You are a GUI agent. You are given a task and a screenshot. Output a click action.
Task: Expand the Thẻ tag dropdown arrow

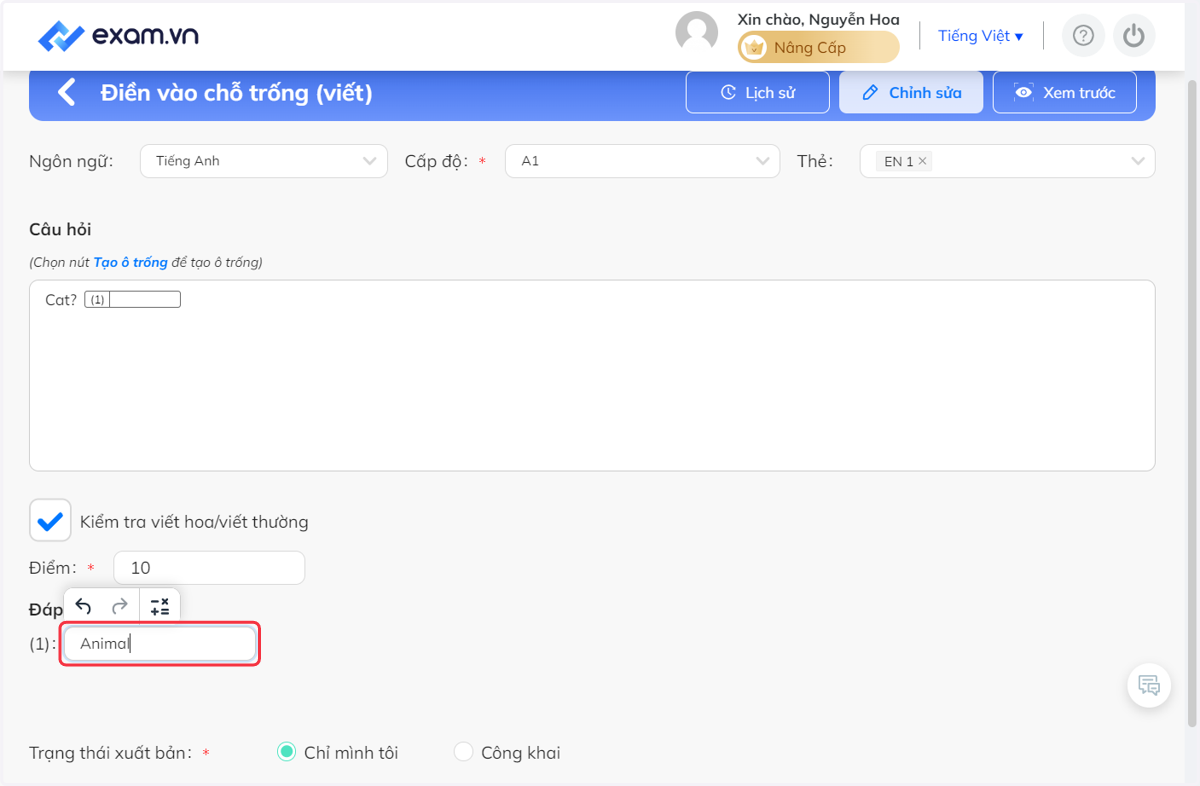(x=1138, y=161)
